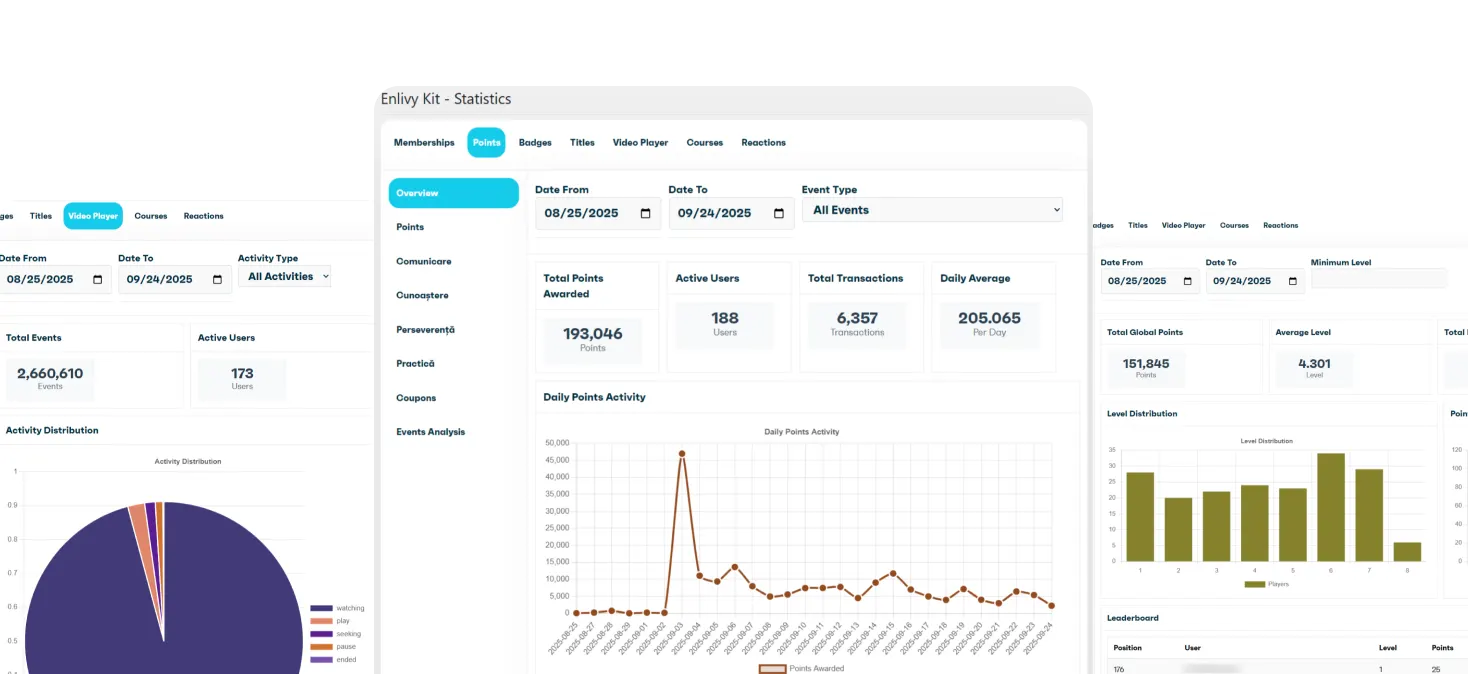Select Comunicare in the sidebar
The height and width of the screenshot is (674, 1468).
tap(424, 261)
